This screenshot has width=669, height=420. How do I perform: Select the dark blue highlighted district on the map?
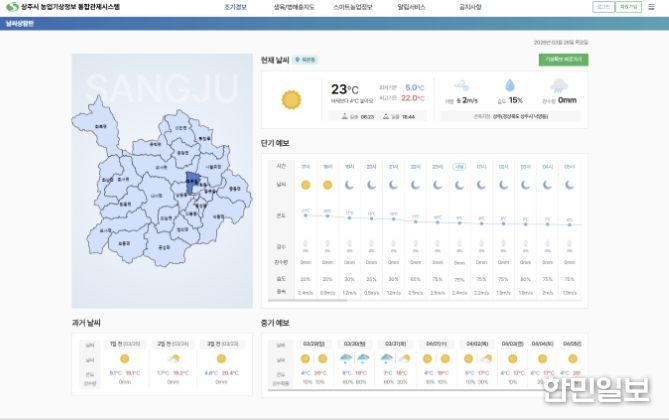192,181
